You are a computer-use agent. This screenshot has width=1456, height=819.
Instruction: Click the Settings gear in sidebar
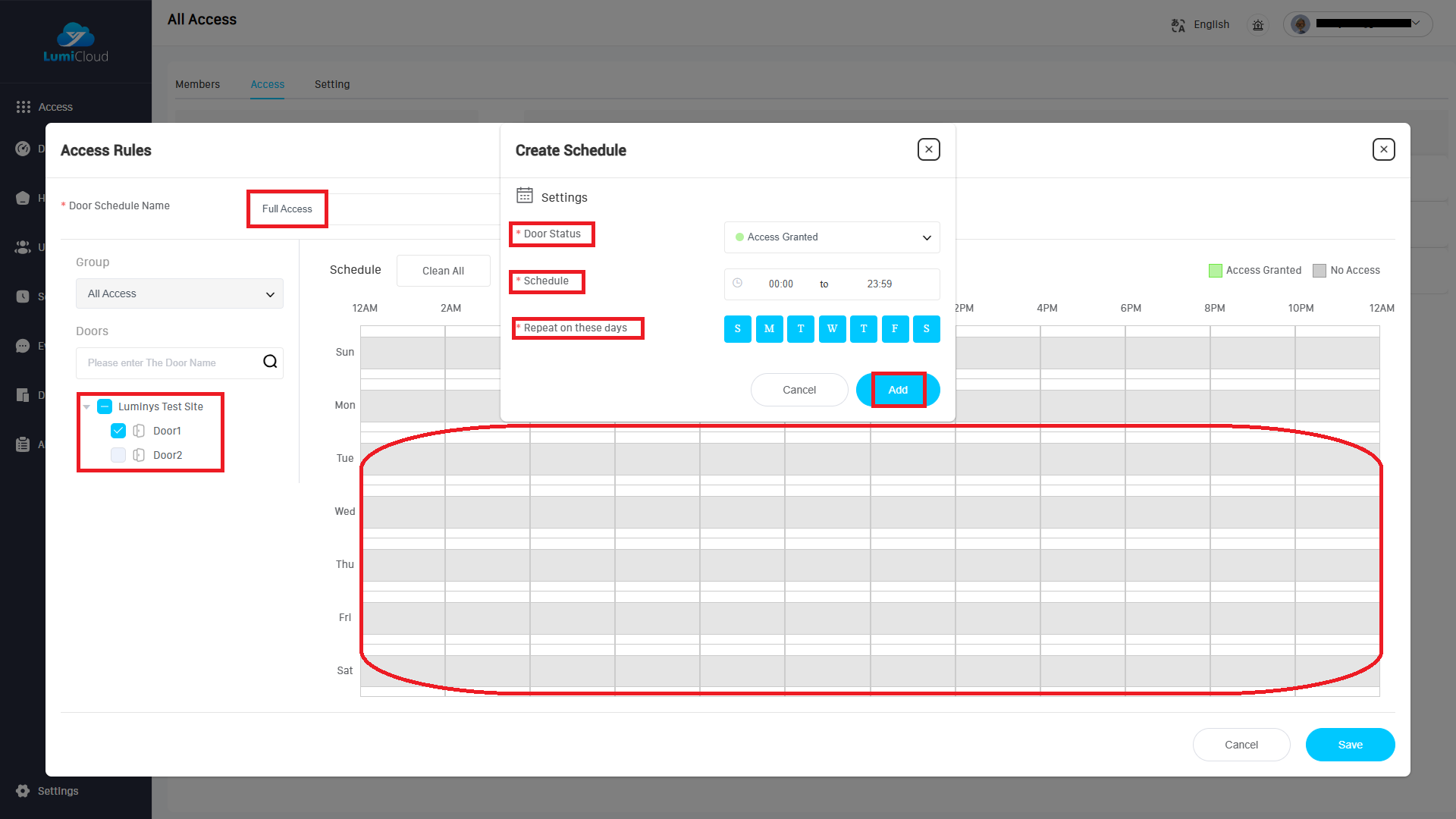coord(24,791)
